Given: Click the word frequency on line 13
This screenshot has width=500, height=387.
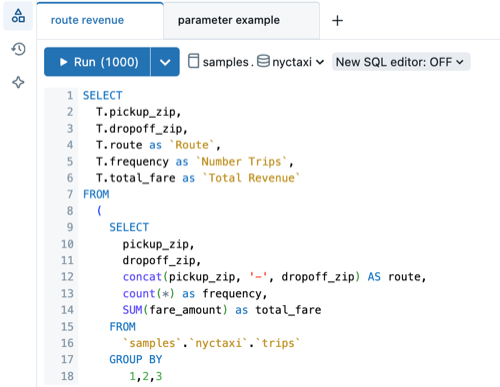Looking at the screenshot, I should [232, 294].
